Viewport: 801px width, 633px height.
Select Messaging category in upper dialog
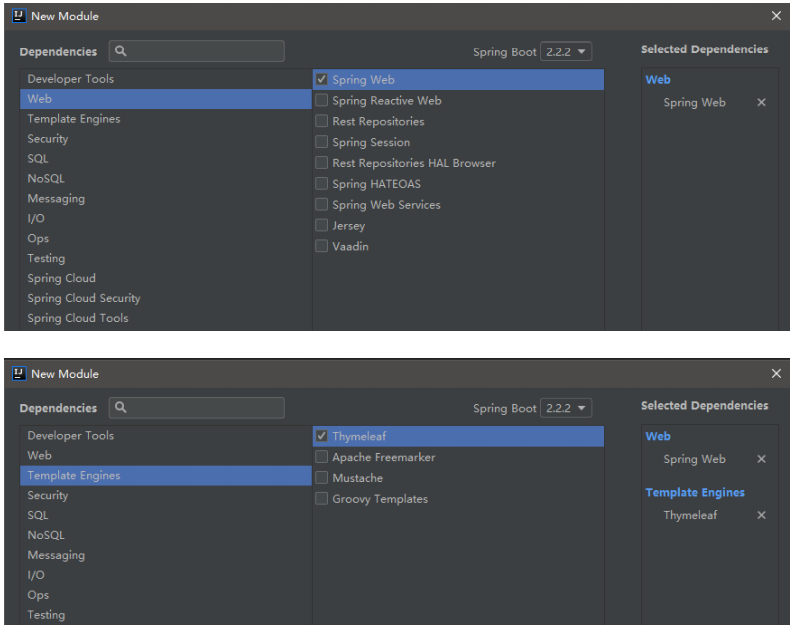click(166, 198)
